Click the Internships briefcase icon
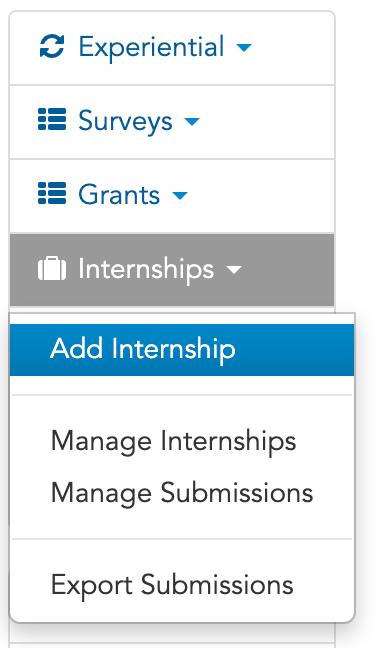This screenshot has width=376, height=648. coord(52,269)
